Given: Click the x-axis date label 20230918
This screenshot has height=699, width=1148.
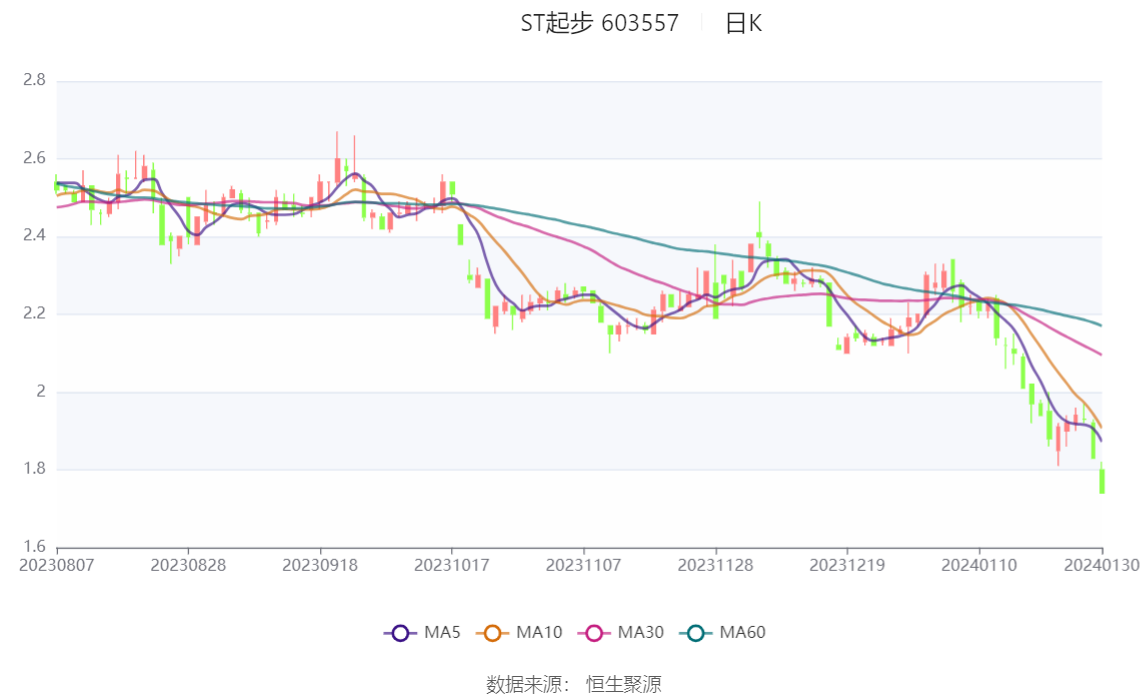Looking at the screenshot, I should pyautogui.click(x=320, y=566).
